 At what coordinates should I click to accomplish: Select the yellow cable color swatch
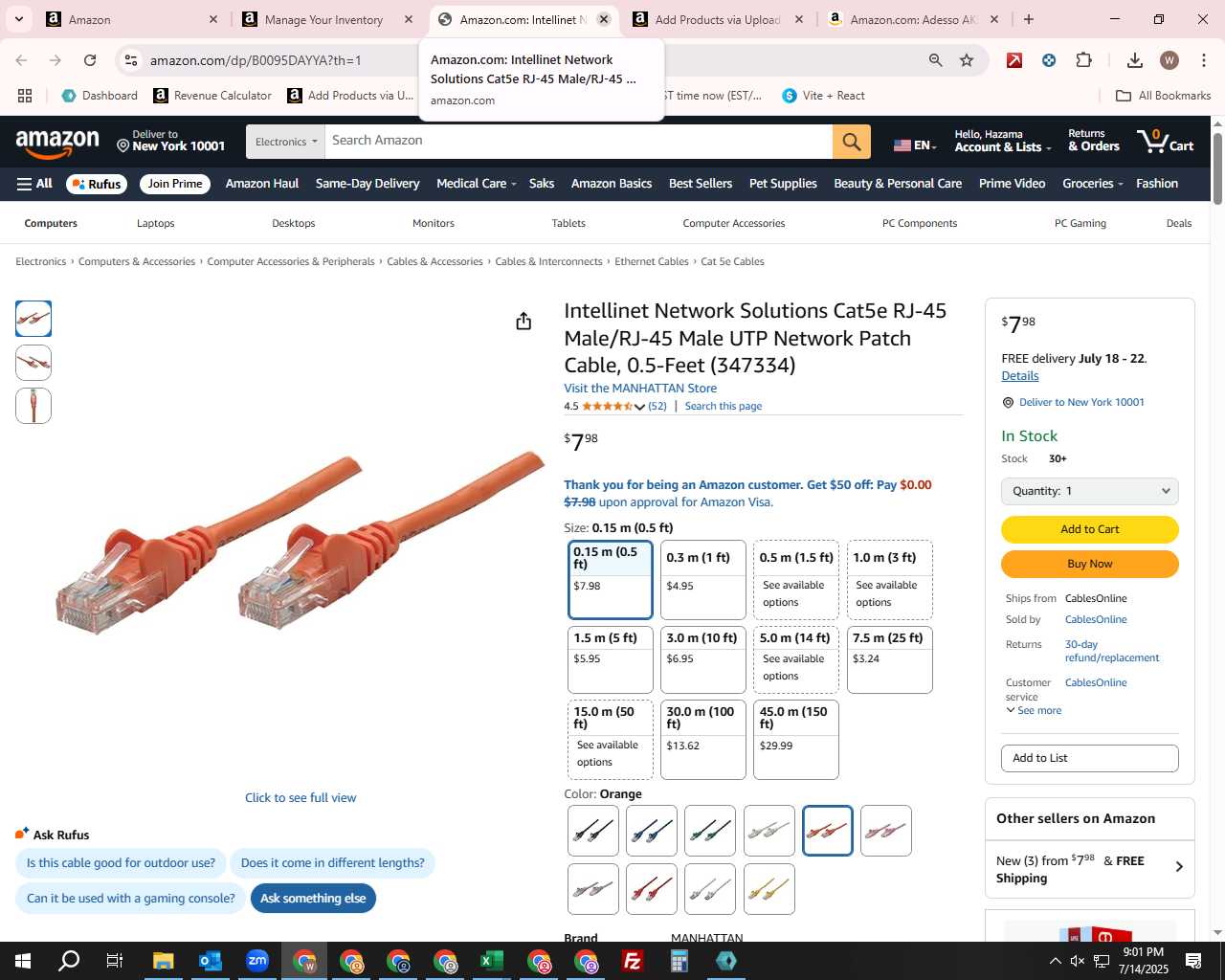point(768,889)
